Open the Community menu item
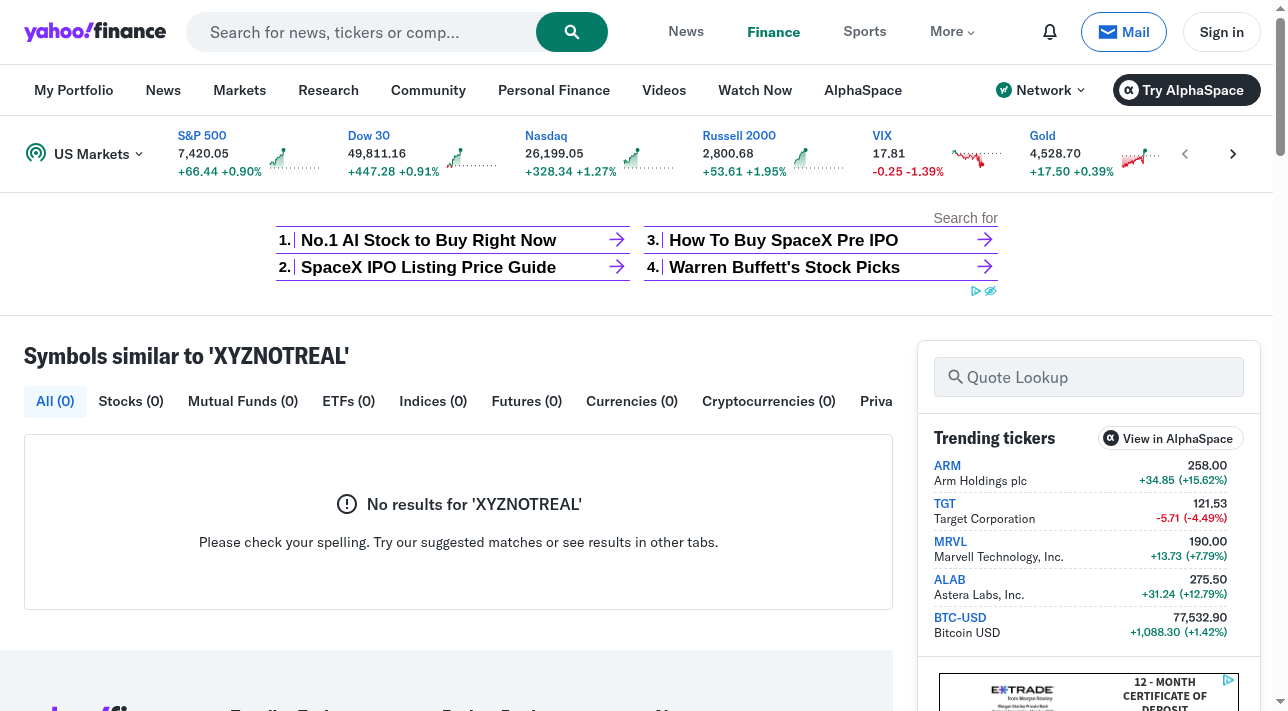 pyautogui.click(x=428, y=90)
